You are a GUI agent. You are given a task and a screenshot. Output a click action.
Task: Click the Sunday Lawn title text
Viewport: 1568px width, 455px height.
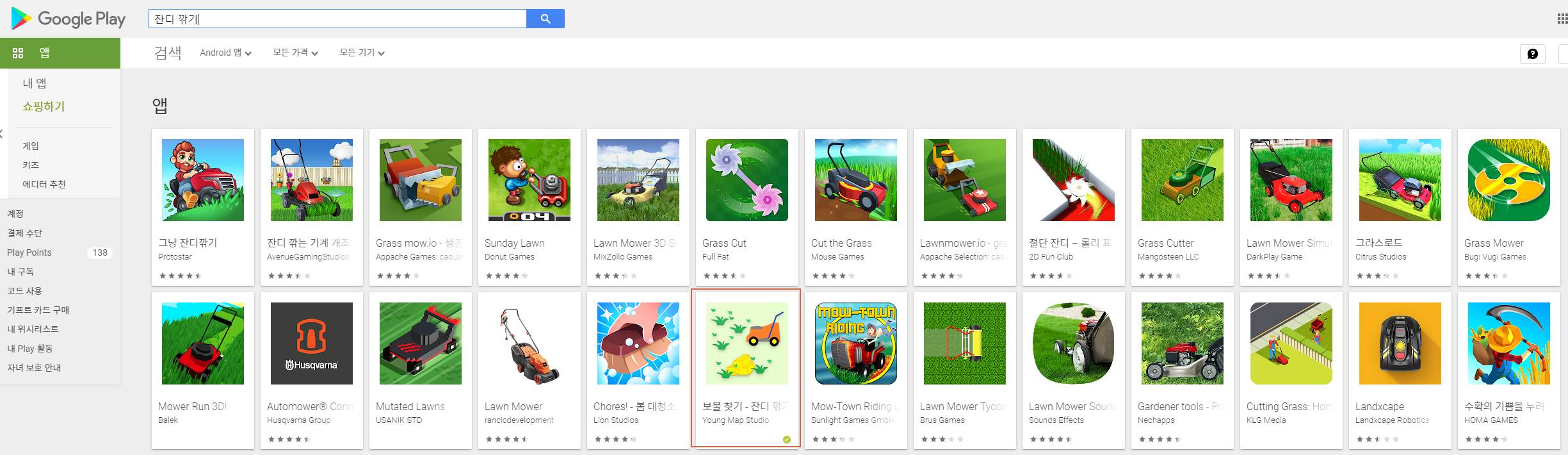(x=515, y=244)
